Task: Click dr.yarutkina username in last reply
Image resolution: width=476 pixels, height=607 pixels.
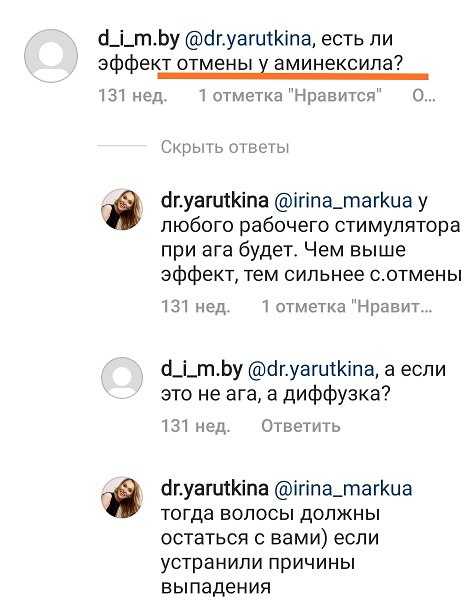Action: 215,489
